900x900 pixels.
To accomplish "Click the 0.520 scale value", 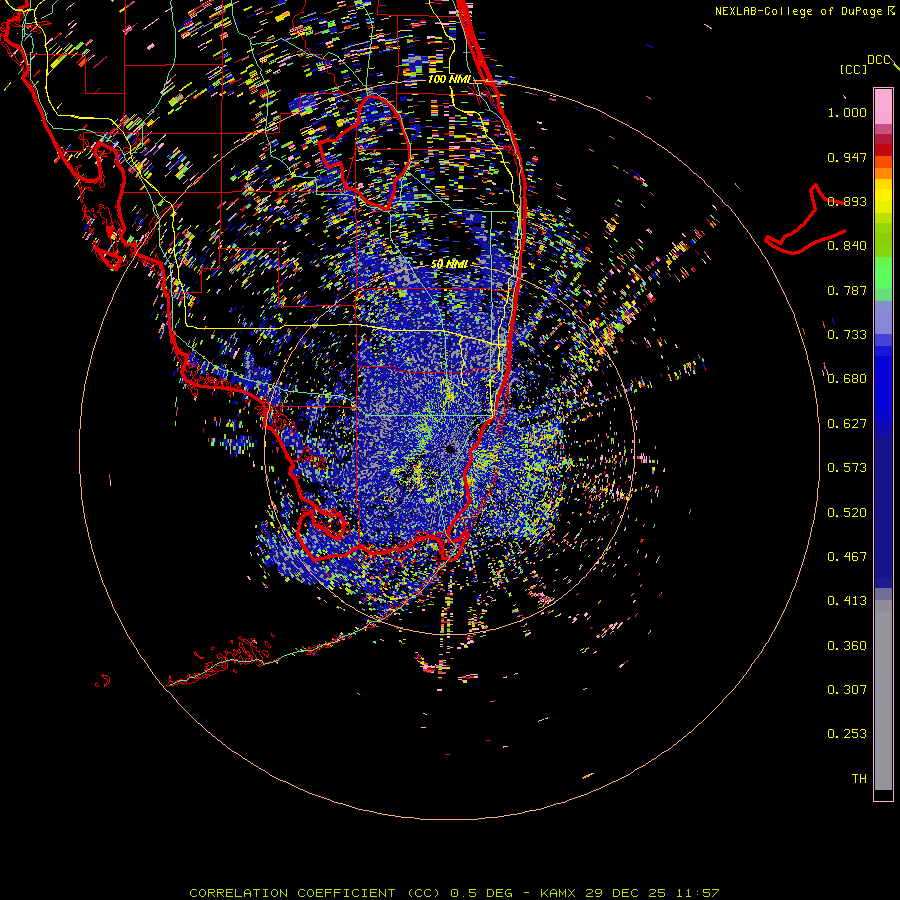I will pyautogui.click(x=847, y=513).
